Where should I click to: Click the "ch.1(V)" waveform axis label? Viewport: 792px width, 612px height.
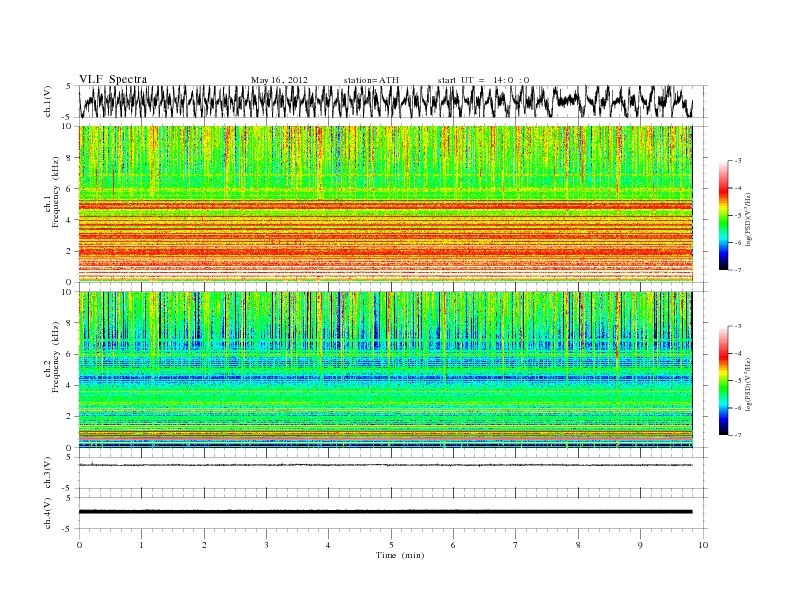(48, 101)
